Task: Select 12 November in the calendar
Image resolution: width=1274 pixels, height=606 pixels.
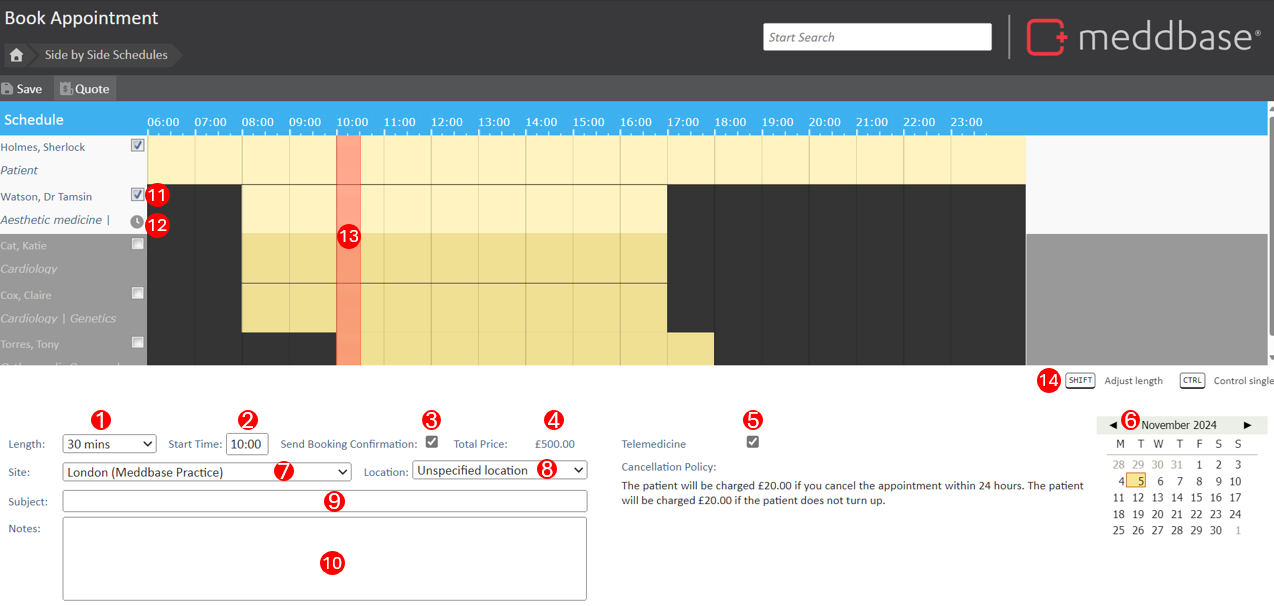Action: click(x=1139, y=497)
